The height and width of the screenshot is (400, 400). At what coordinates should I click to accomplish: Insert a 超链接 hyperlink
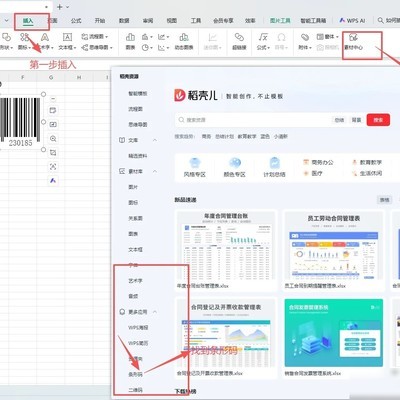click(239, 41)
